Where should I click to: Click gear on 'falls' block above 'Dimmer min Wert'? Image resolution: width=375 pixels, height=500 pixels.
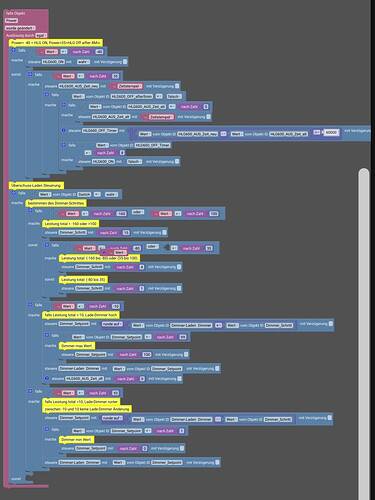(x=47, y=429)
